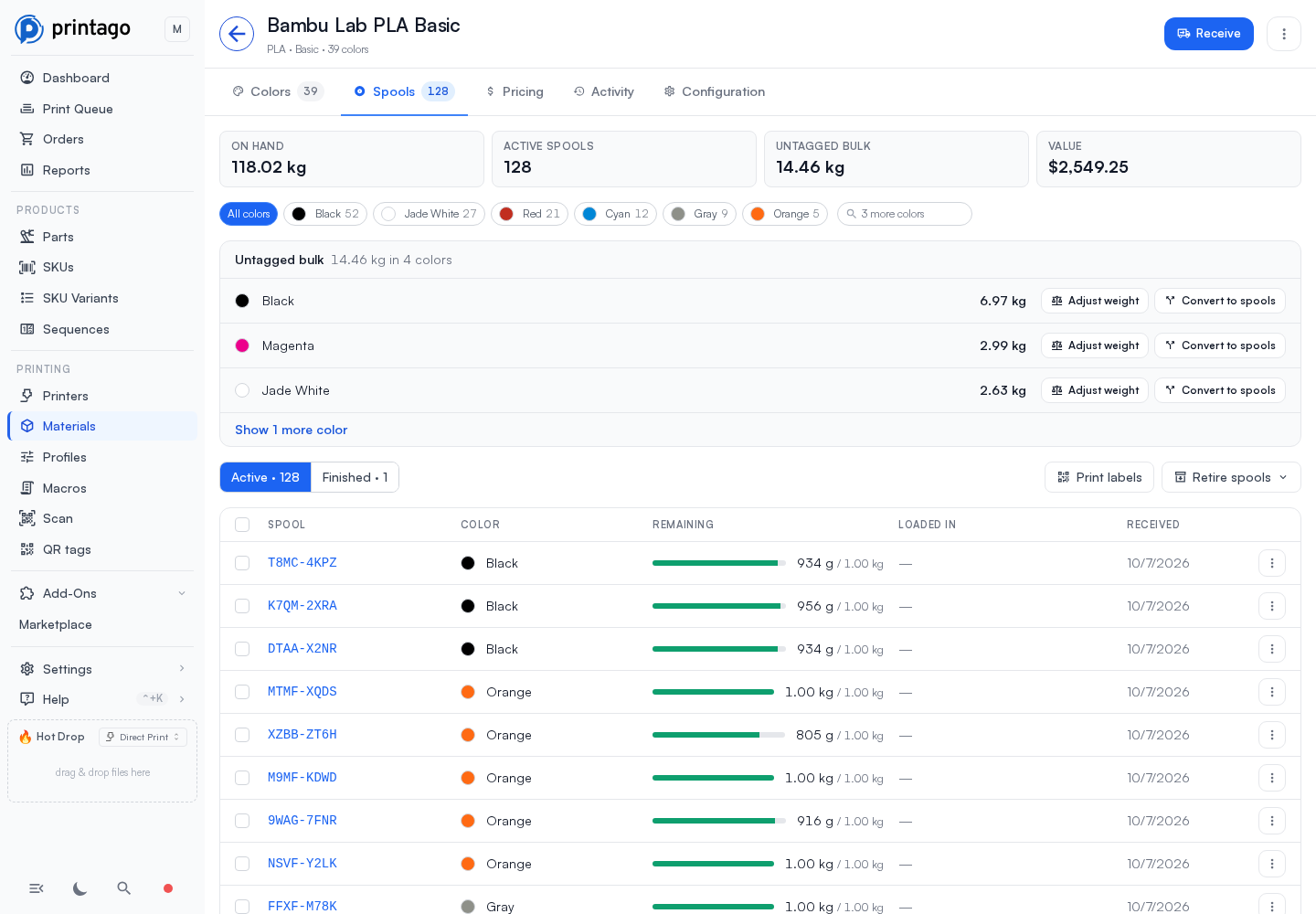Toggle the select-all spools checkbox
The height and width of the screenshot is (914, 1316).
(242, 525)
